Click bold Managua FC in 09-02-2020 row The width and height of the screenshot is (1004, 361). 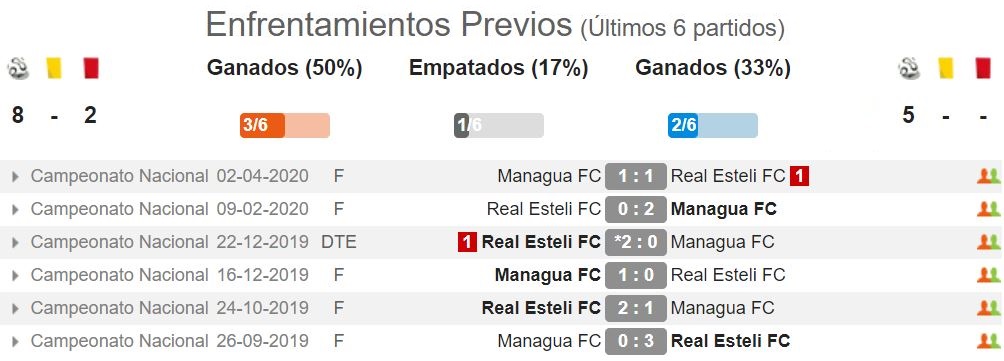[724, 209]
